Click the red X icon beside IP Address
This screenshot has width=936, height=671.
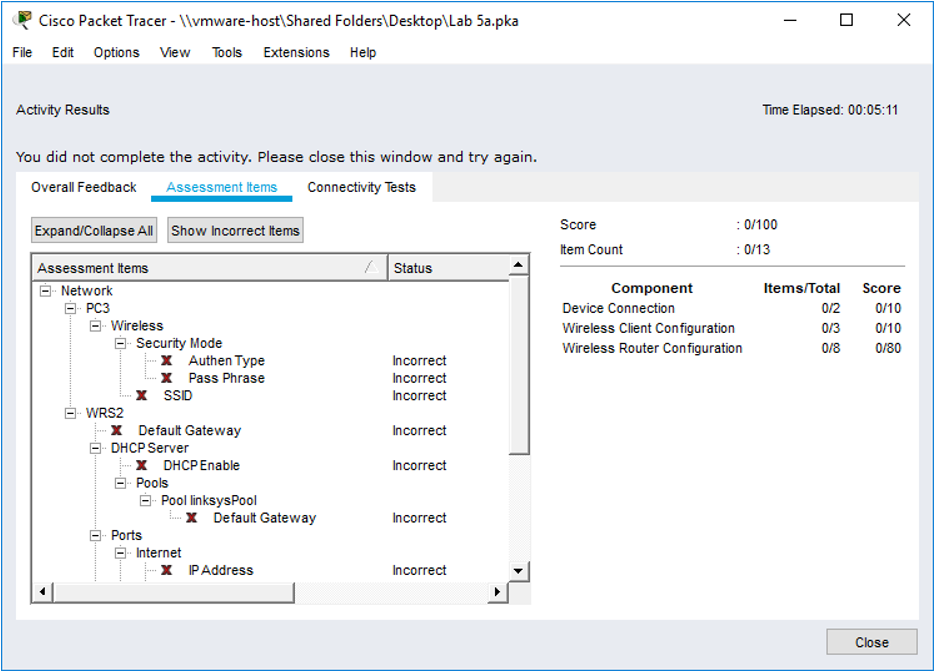[166, 570]
